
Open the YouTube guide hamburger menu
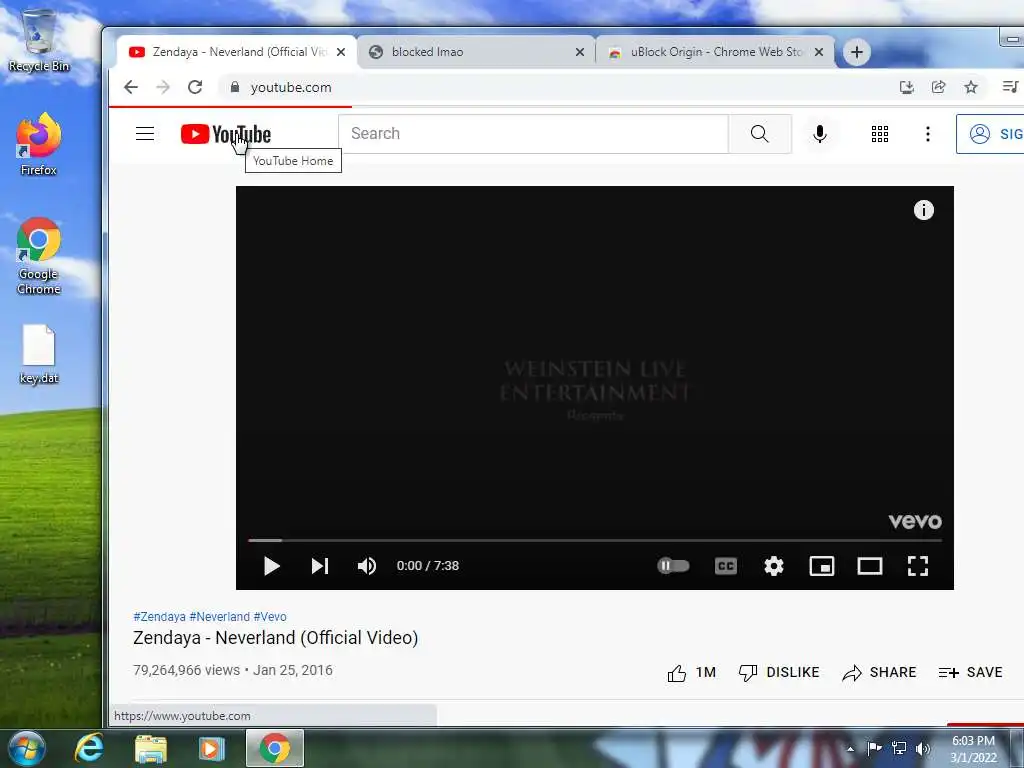pos(145,134)
